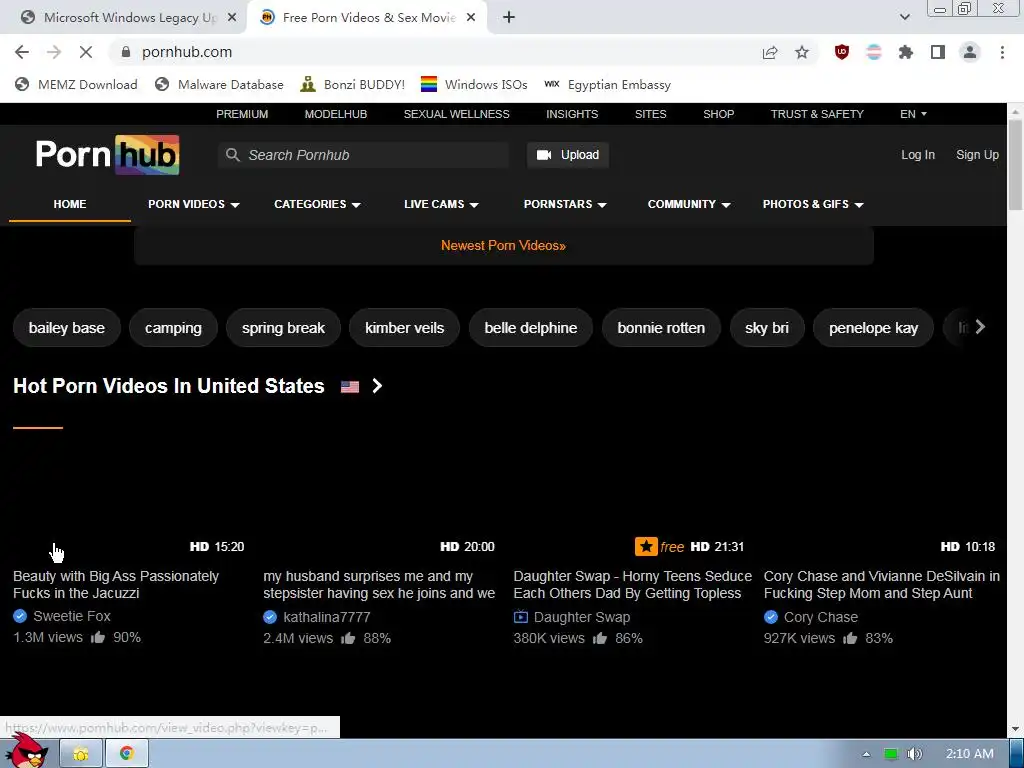Viewport: 1024px width, 768px height.
Task: Select the spring break tag
Action: tap(283, 328)
